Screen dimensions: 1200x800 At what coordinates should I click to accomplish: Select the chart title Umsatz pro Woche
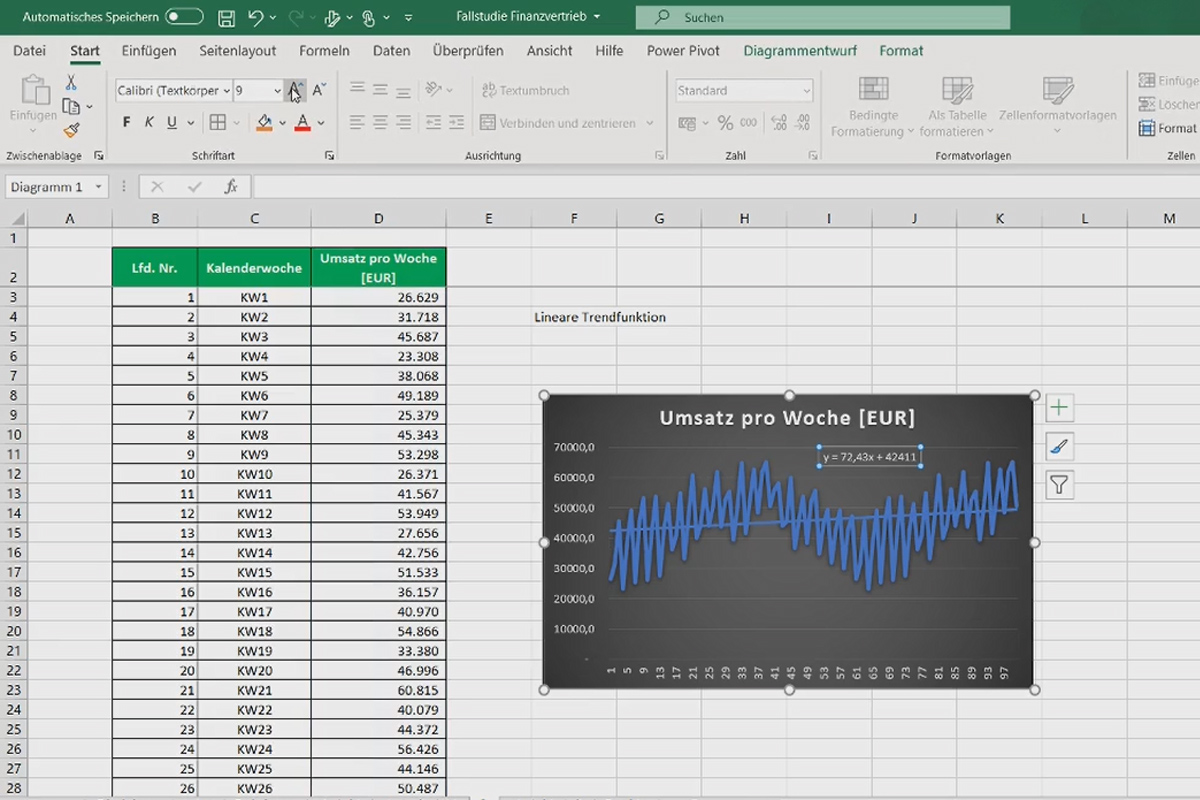[787, 418]
